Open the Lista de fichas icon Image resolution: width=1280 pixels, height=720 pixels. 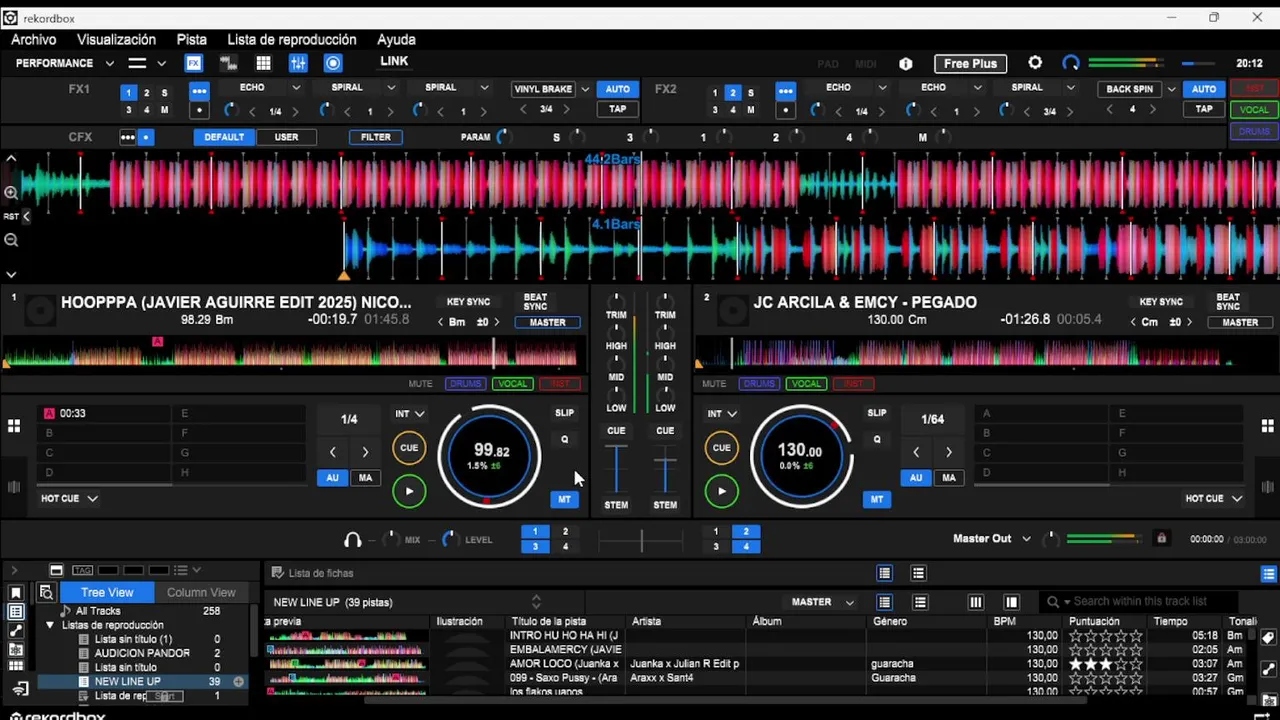[x=277, y=573]
